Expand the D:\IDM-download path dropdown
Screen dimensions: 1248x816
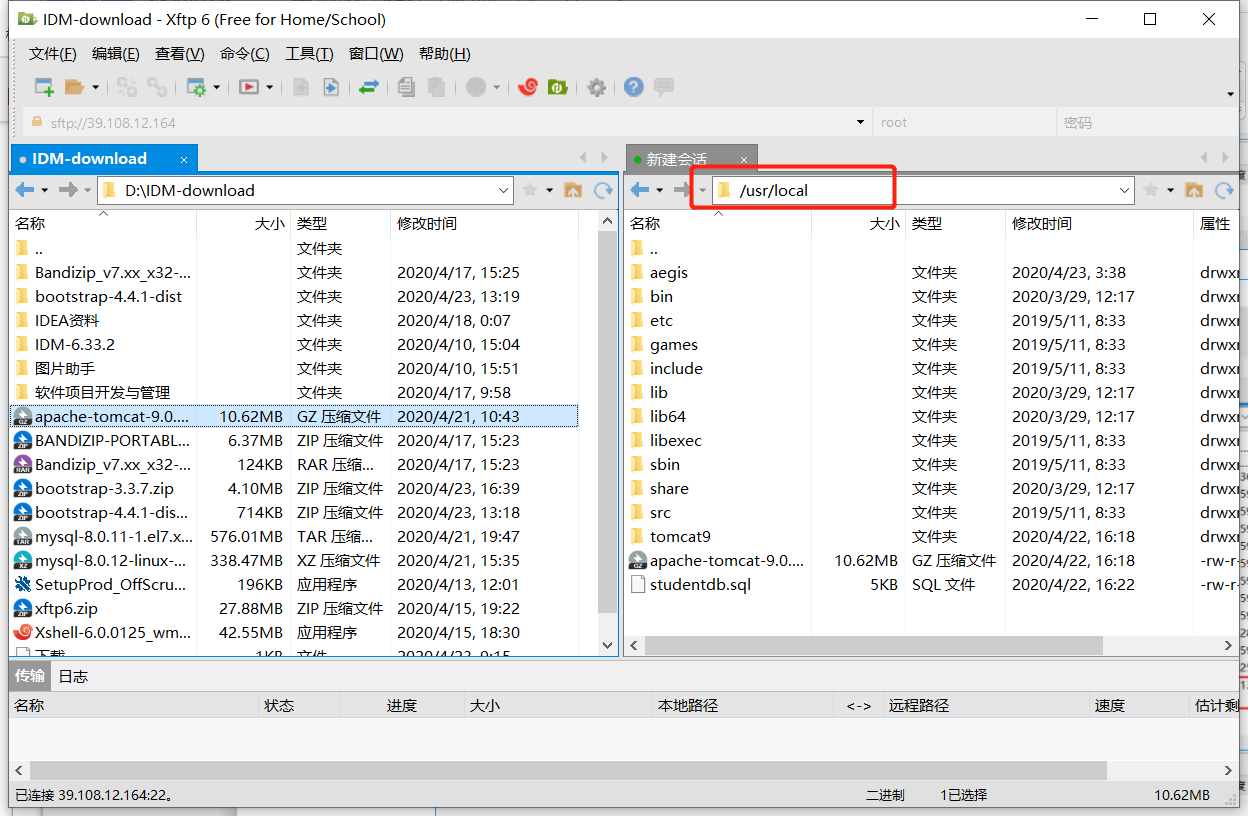tap(504, 190)
